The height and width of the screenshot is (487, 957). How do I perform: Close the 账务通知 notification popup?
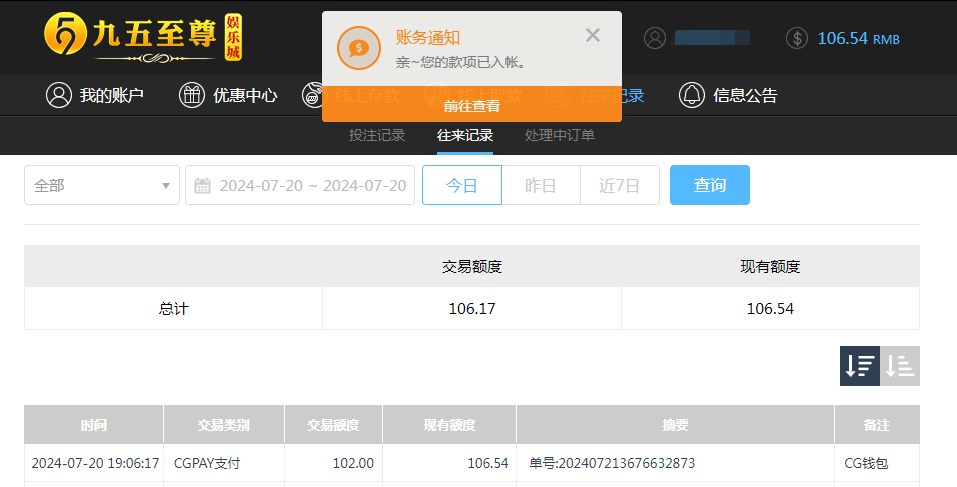(x=593, y=36)
